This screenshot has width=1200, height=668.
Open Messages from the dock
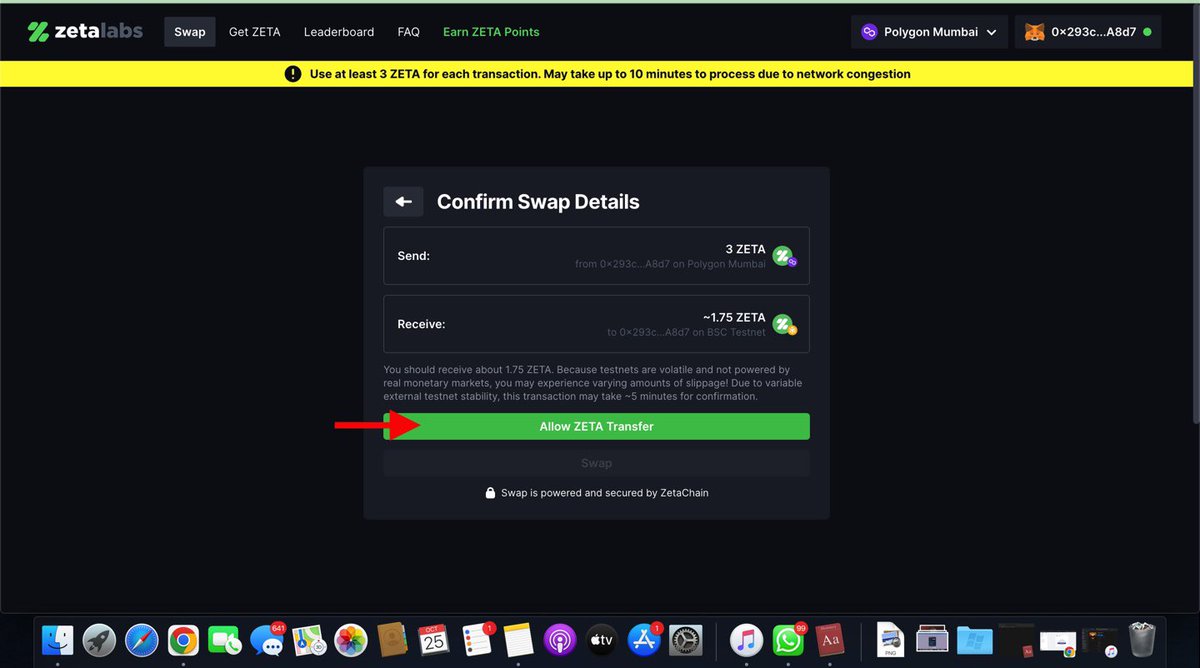(x=267, y=639)
